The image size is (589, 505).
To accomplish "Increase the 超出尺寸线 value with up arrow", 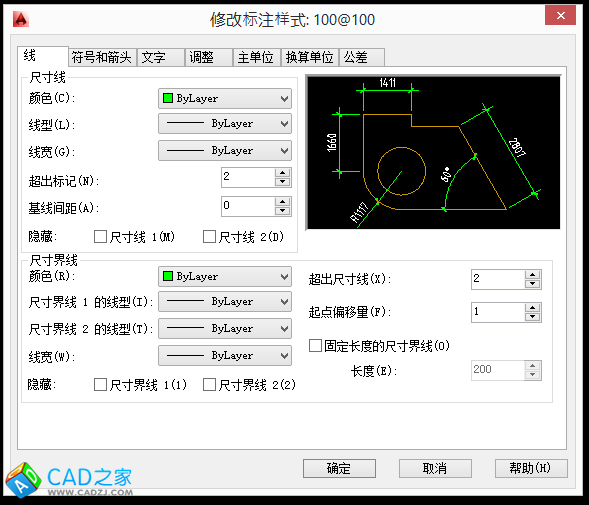I will coord(532,275).
